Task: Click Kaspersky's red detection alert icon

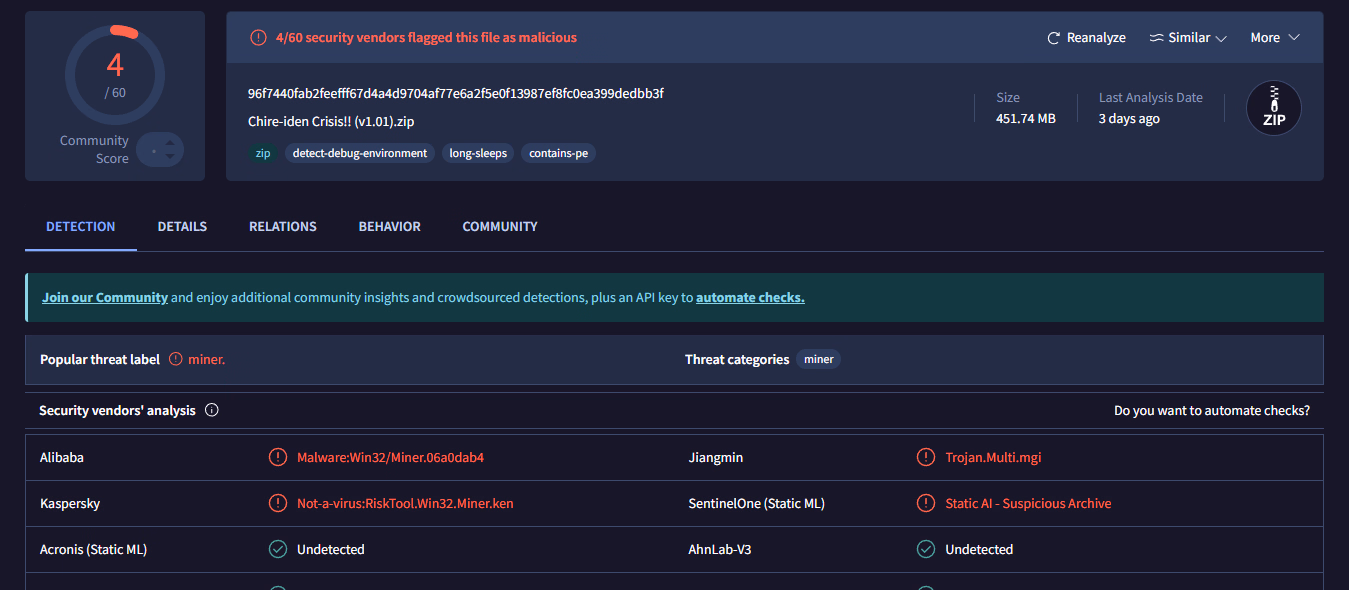Action: point(277,503)
